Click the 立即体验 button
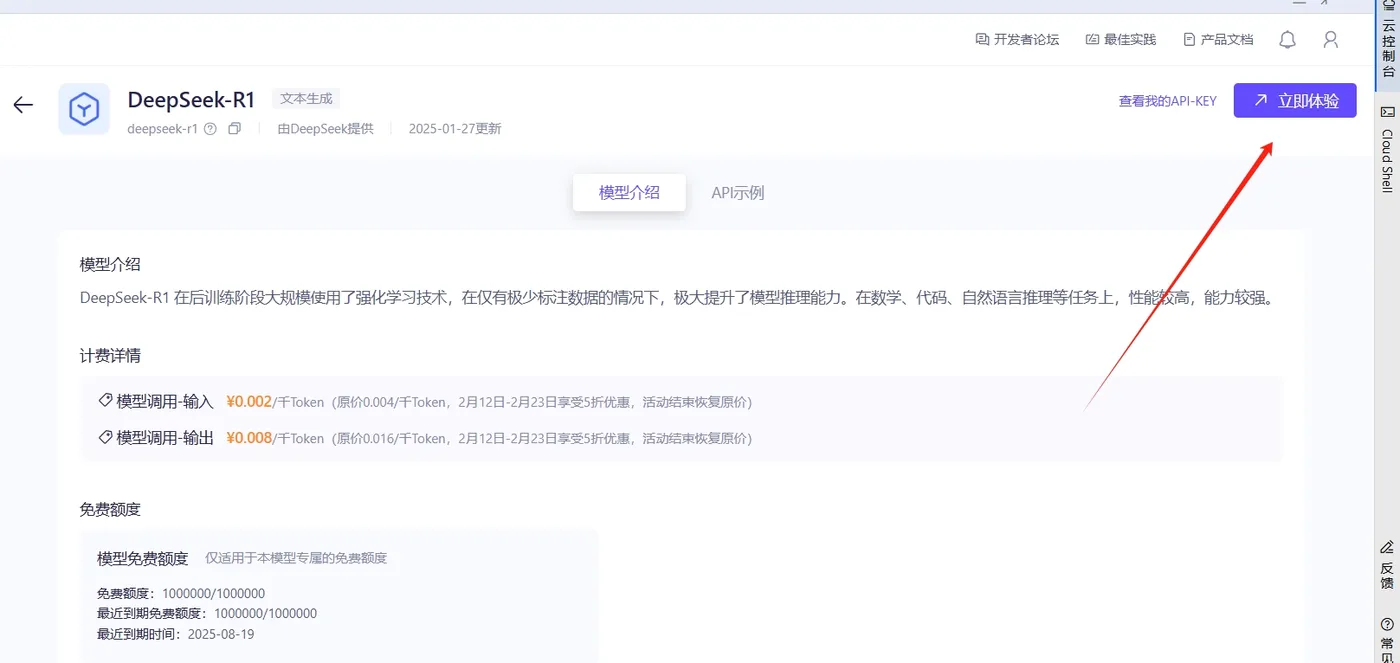This screenshot has width=1400, height=663. coord(1295,100)
